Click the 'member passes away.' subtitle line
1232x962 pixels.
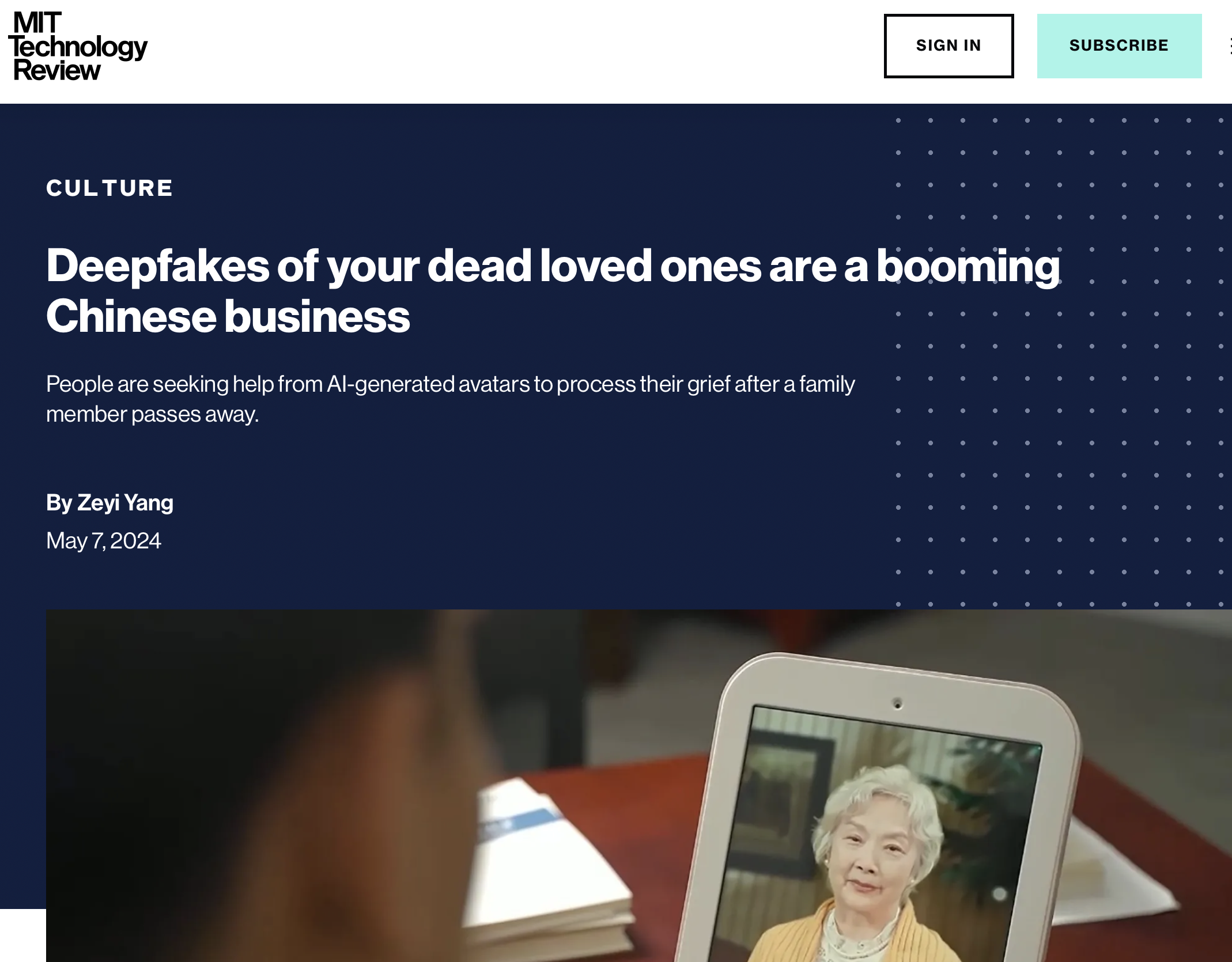tap(152, 414)
